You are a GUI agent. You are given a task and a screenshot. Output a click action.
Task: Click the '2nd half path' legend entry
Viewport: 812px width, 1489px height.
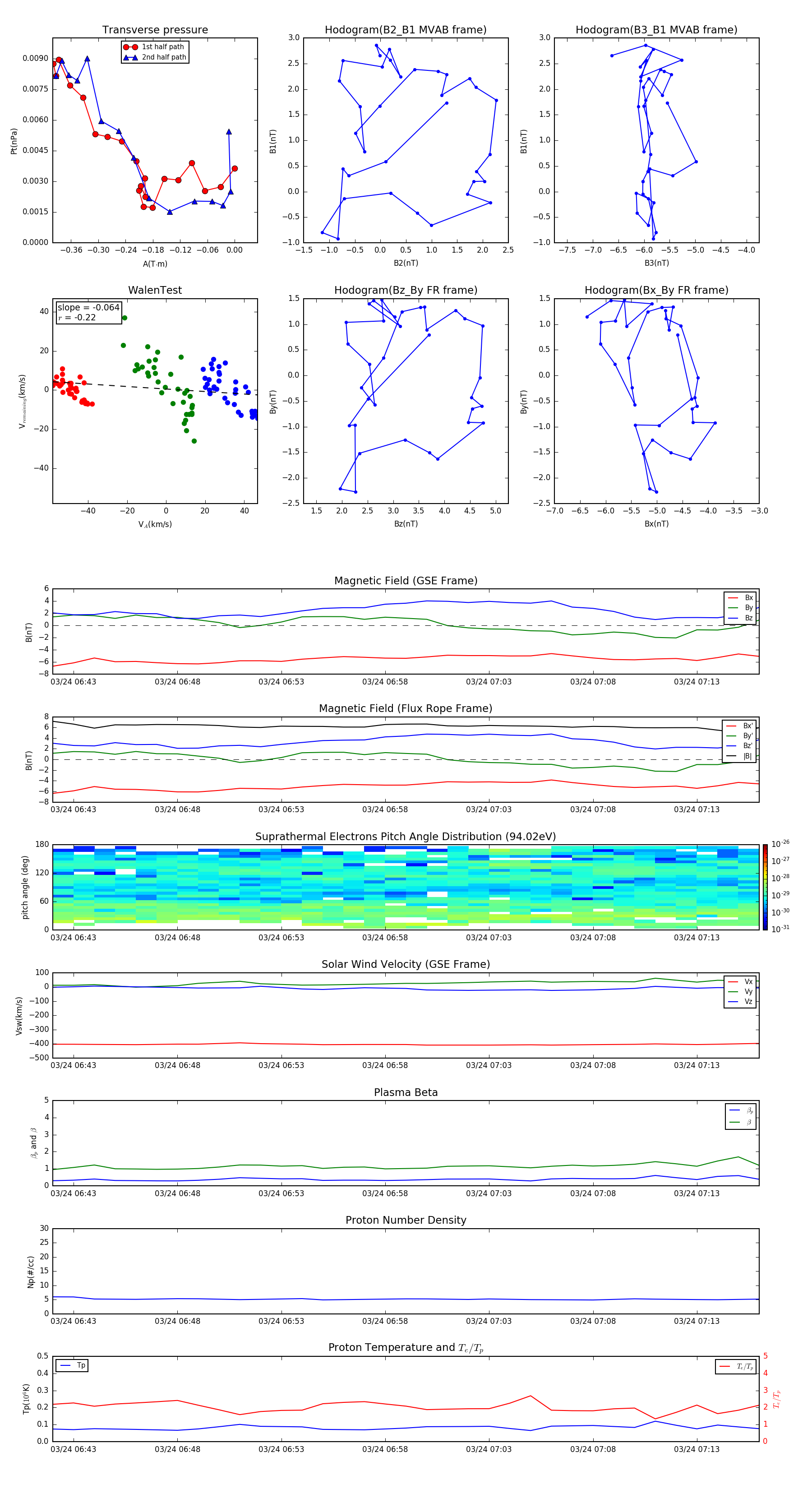(x=155, y=57)
